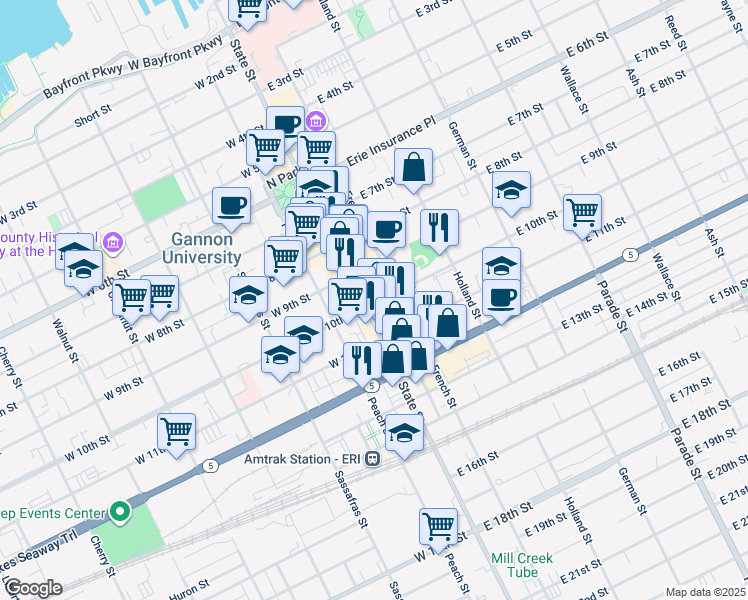This screenshot has height=600, width=748.
Task: Click the Erie Insurance Pl street label
Action: pyautogui.click(x=391, y=141)
